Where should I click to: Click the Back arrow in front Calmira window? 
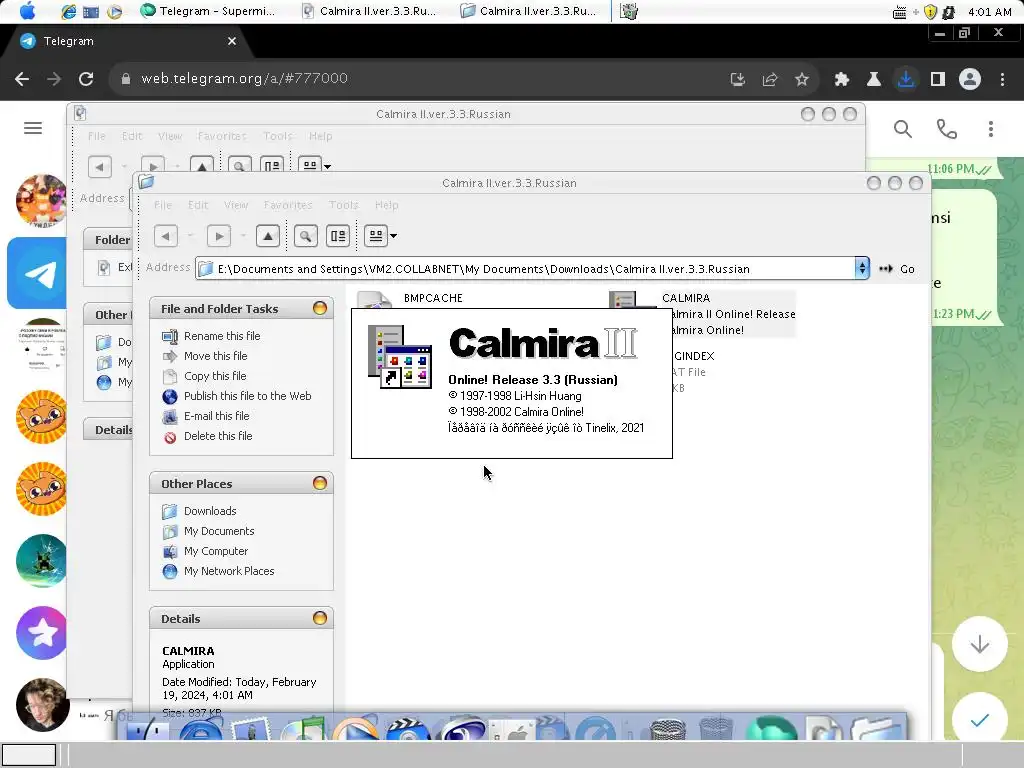(x=166, y=236)
